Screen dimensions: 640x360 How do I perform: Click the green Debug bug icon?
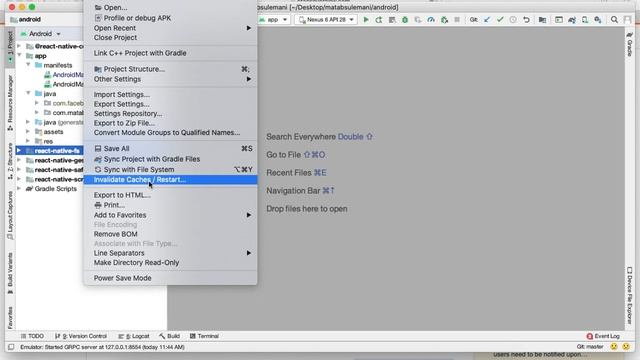coord(405,20)
